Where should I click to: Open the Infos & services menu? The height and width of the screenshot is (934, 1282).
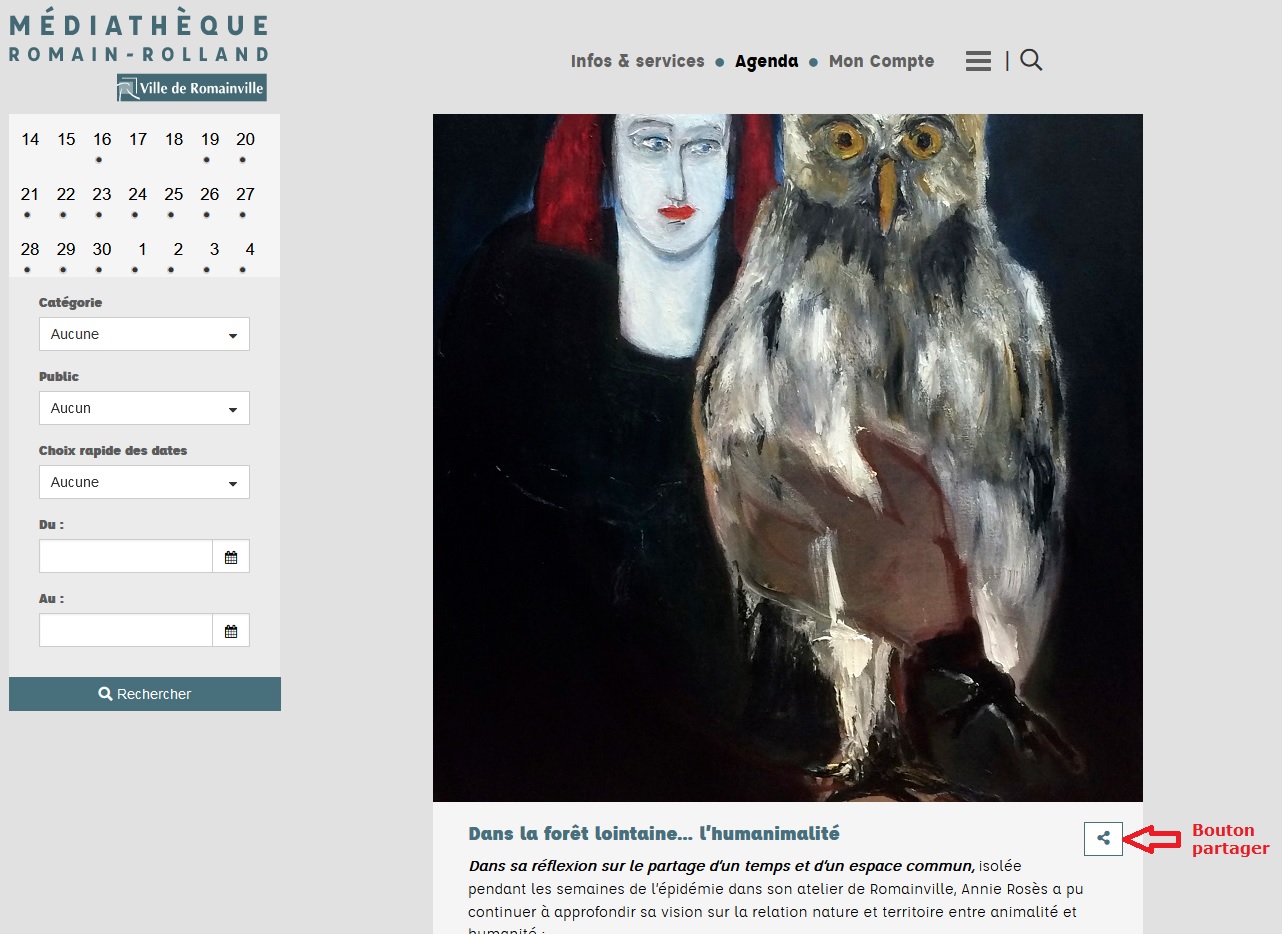638,61
